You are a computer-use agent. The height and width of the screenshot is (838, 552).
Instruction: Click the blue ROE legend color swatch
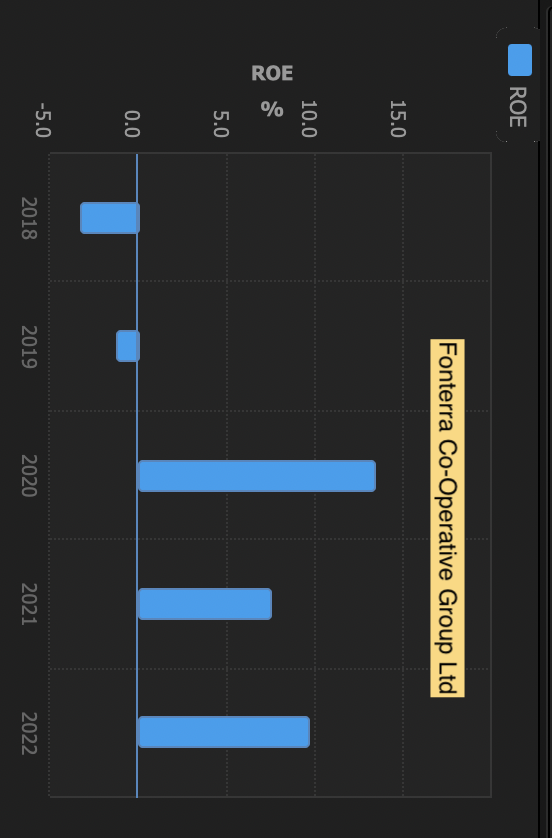tap(519, 59)
